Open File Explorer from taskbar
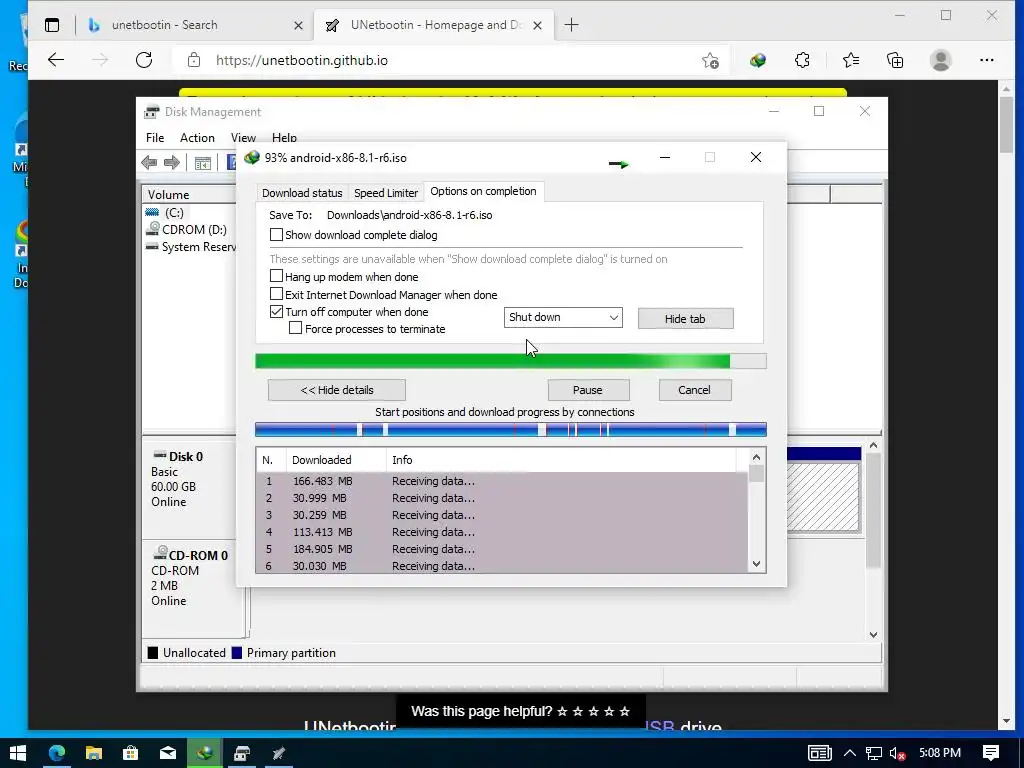This screenshot has height=768, width=1024. tap(93, 753)
